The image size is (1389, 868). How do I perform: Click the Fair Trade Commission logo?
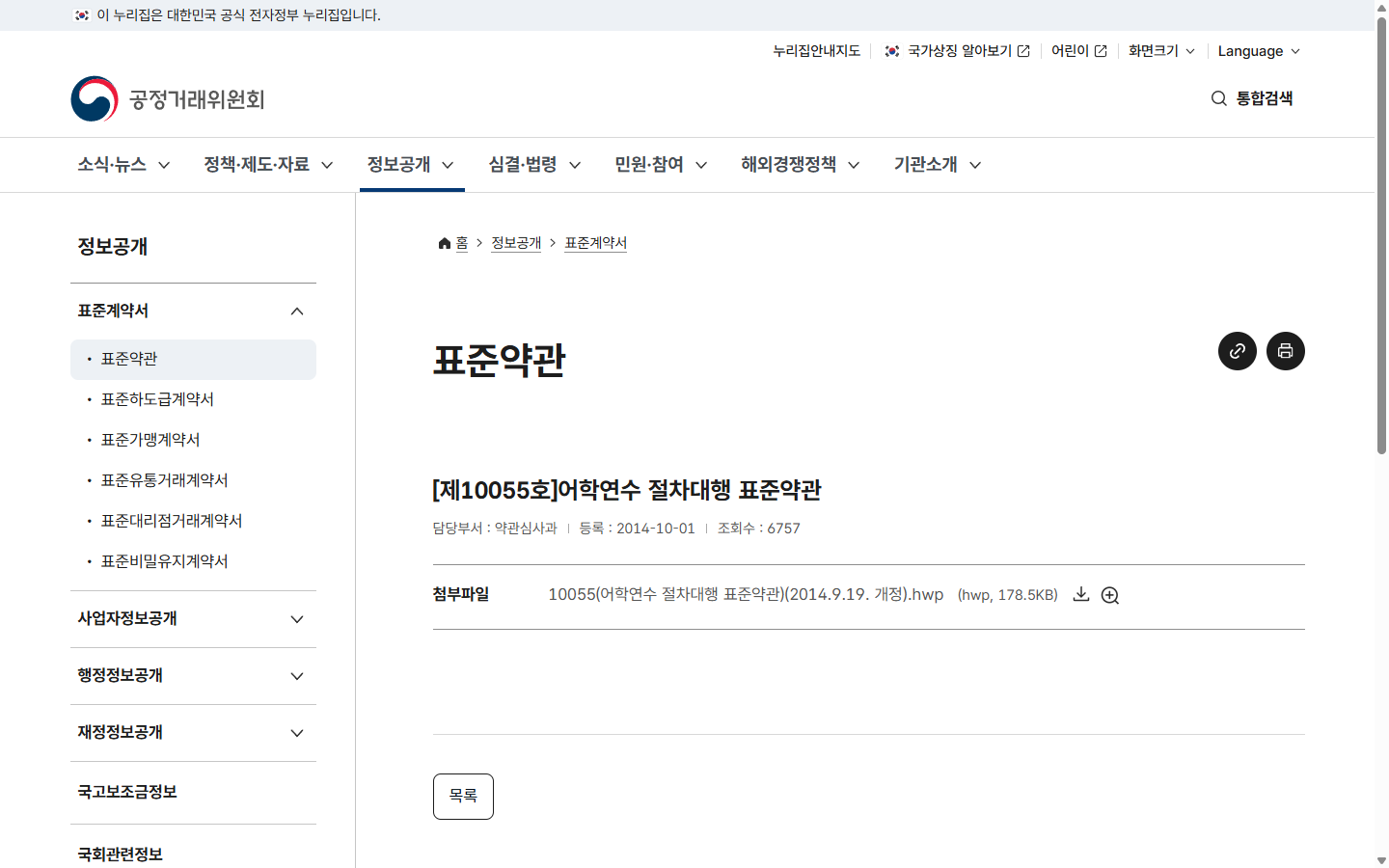pos(168,99)
